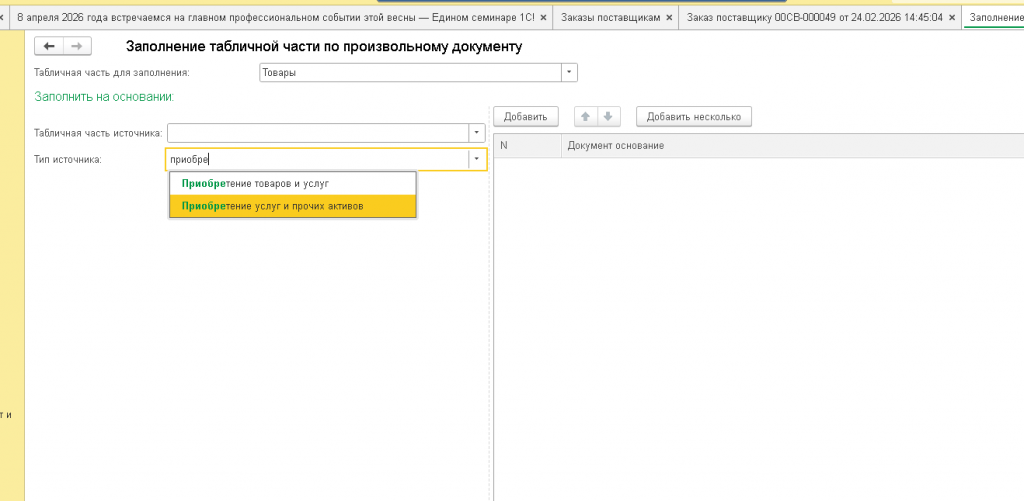Screen dimensions: 1024x501
Task: Click the Табличная часть источника text field
Action: pos(316,133)
